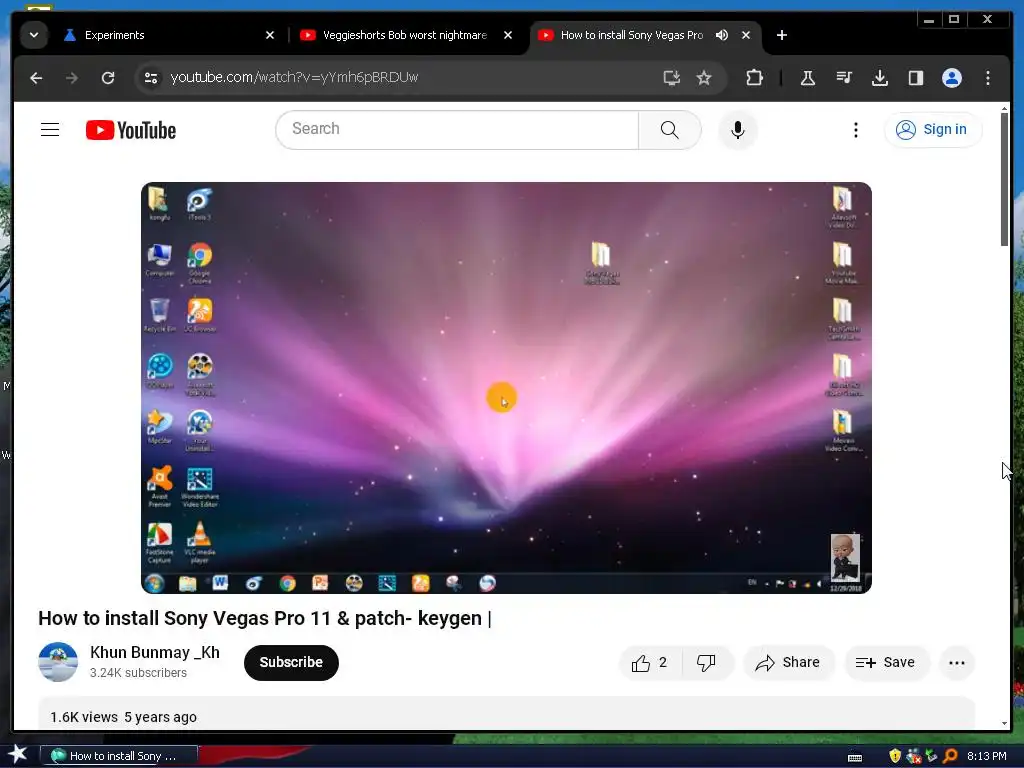Open the Khun Bunmay _Kh channel name
The image size is (1024, 768).
155,652
